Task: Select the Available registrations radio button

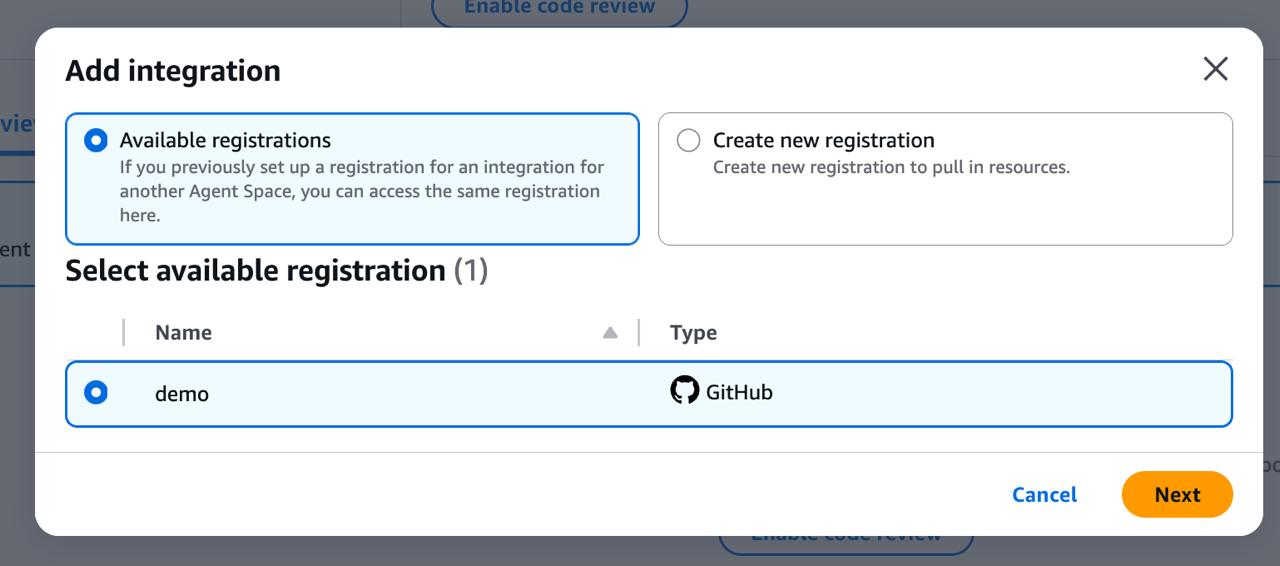Action: (x=96, y=141)
